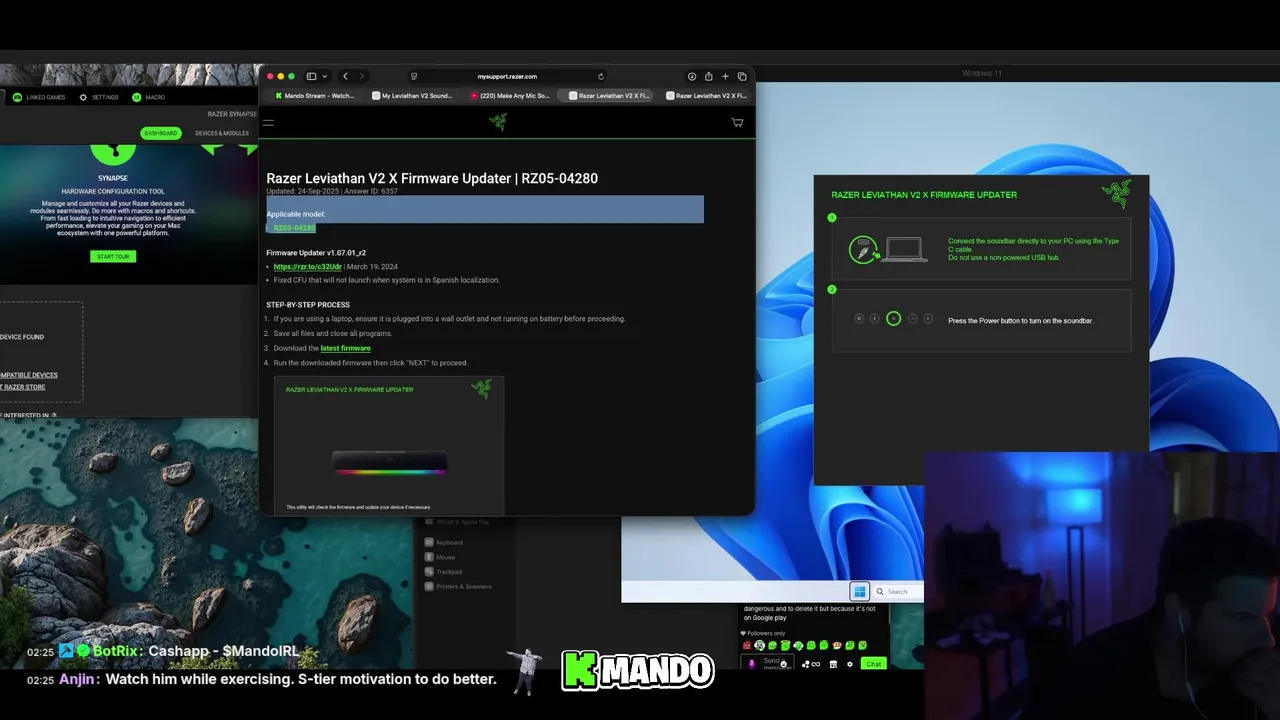The width and height of the screenshot is (1280, 720).
Task: Click the green Chat button
Action: [874, 664]
